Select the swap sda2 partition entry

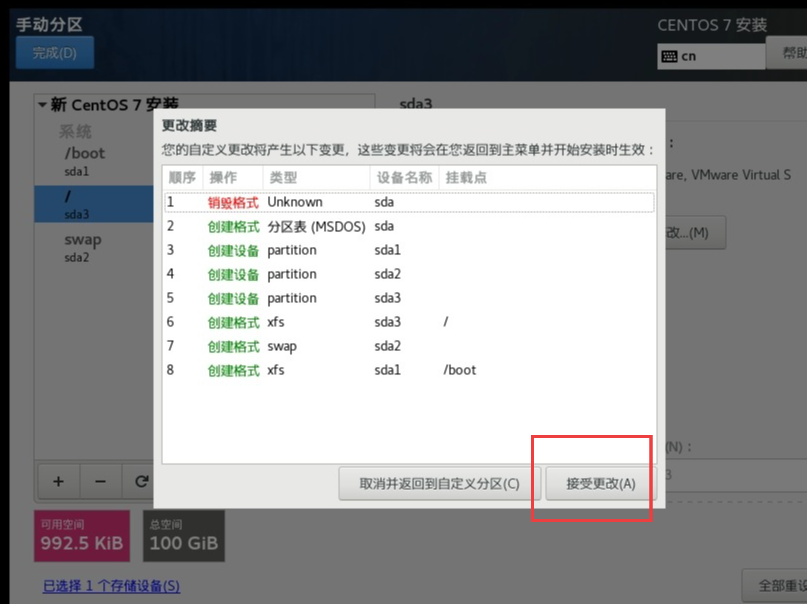[x=94, y=247]
